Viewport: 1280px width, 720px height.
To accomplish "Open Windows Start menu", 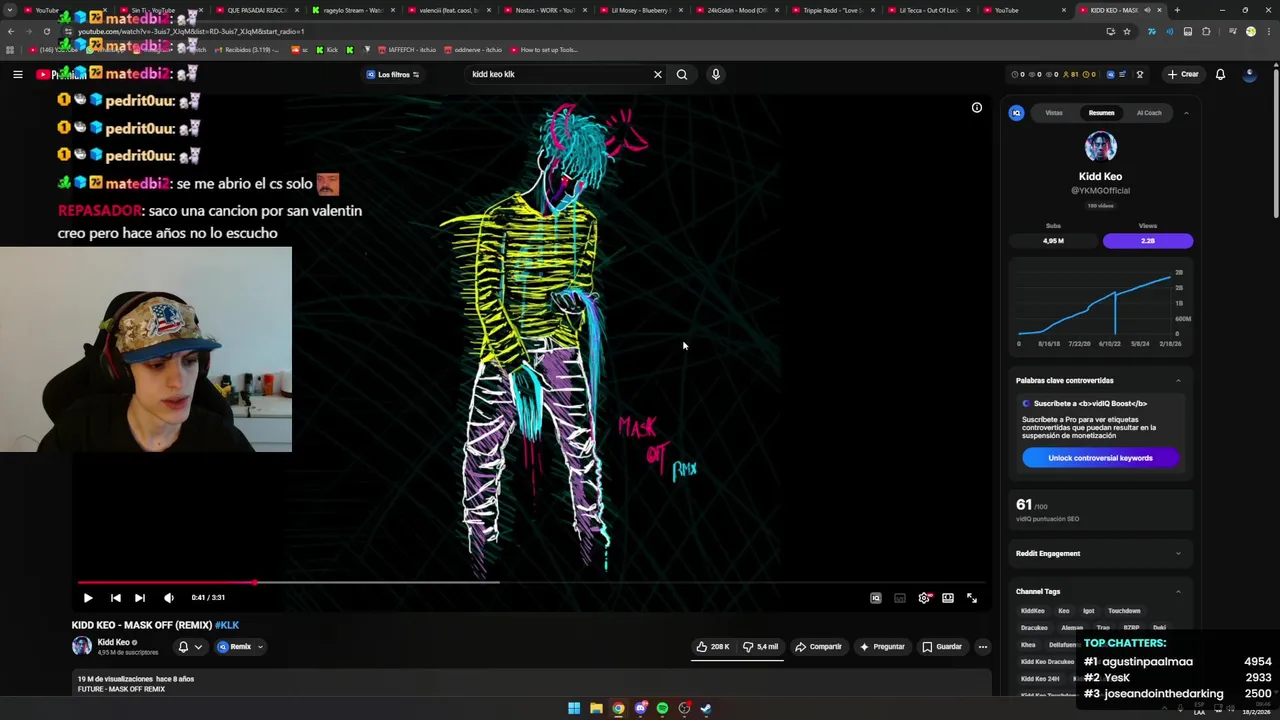I will click(x=574, y=709).
